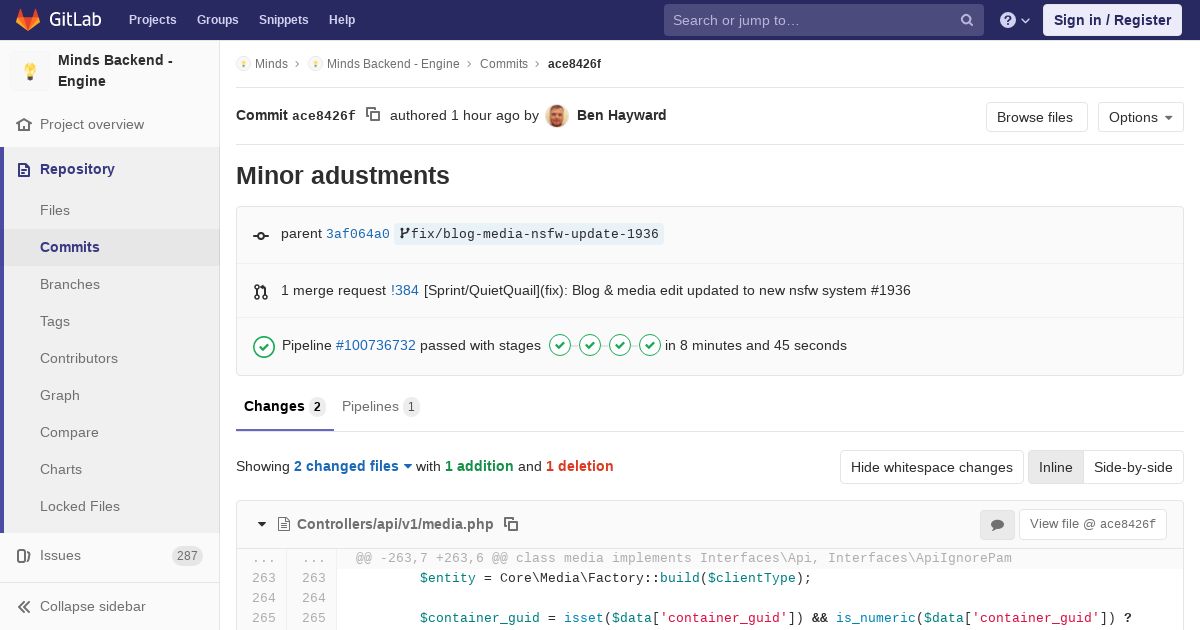Click the first pipeline stage check icon
Viewport: 1200px width, 630px height.
tap(560, 345)
